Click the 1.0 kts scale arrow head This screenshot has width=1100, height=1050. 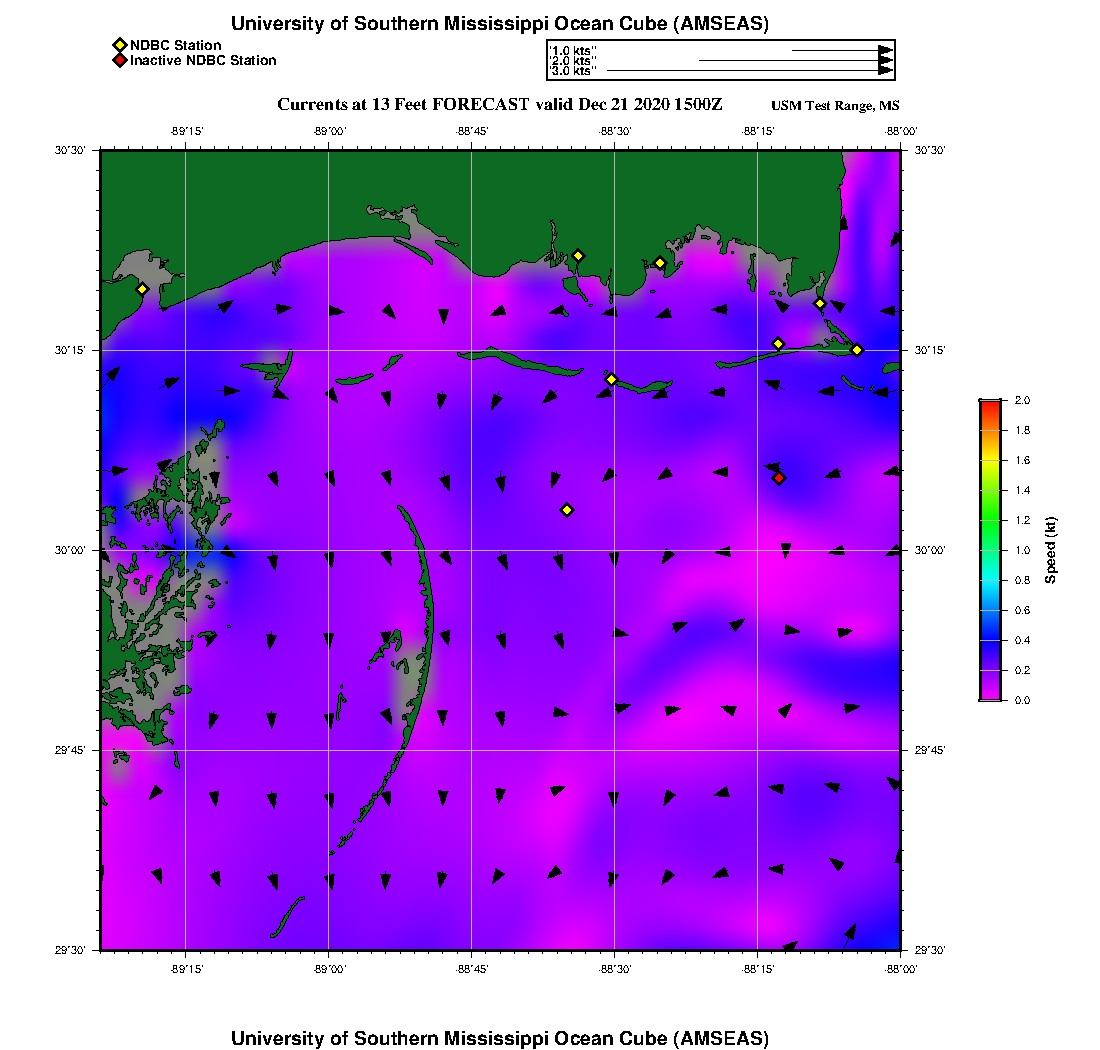(x=886, y=50)
